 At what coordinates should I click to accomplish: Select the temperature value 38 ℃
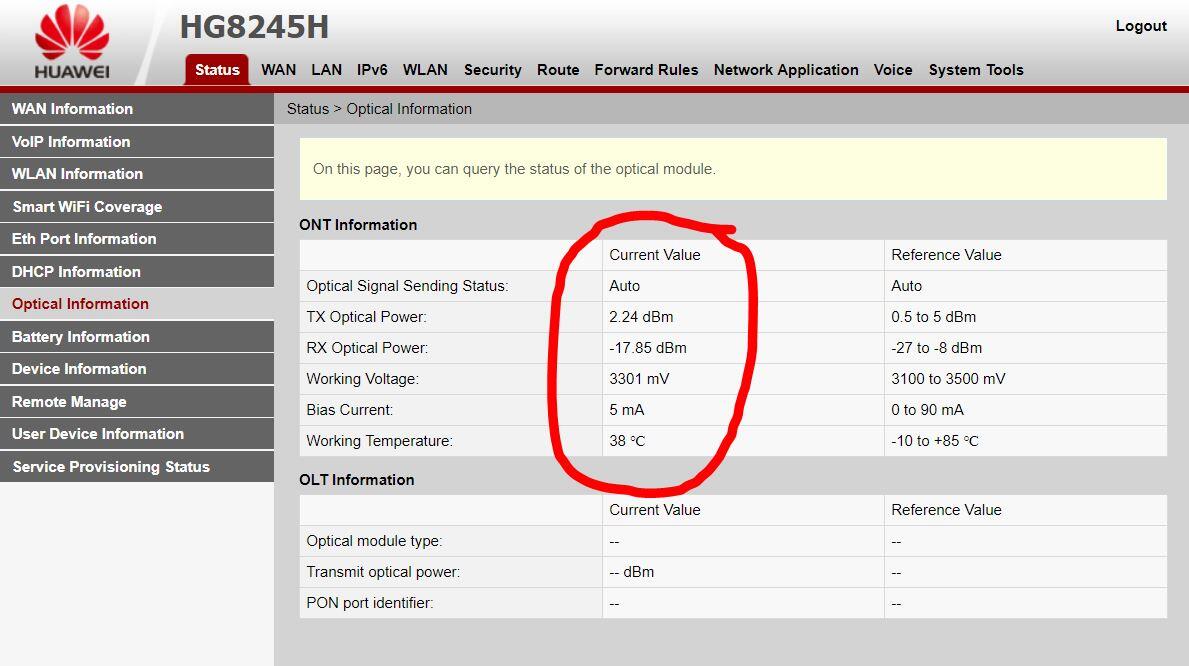[627, 441]
